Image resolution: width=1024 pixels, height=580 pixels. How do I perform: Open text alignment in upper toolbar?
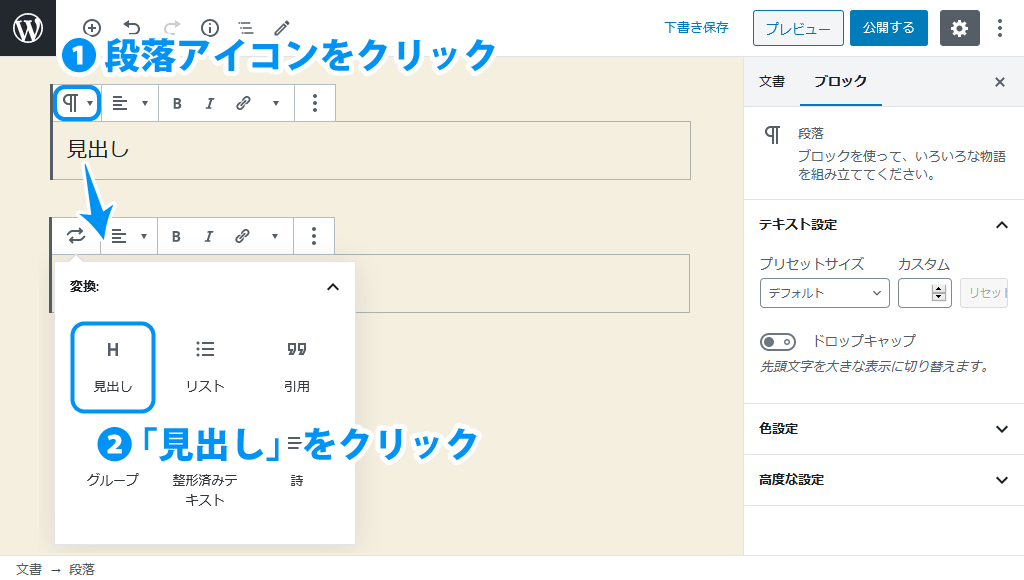(x=130, y=103)
